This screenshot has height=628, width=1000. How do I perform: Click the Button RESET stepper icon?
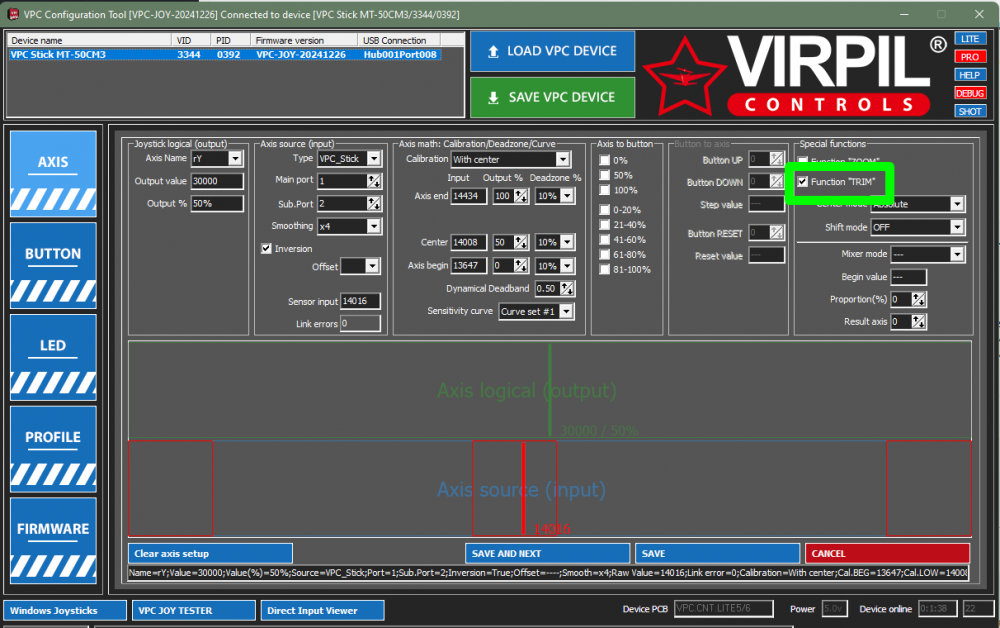tap(777, 233)
